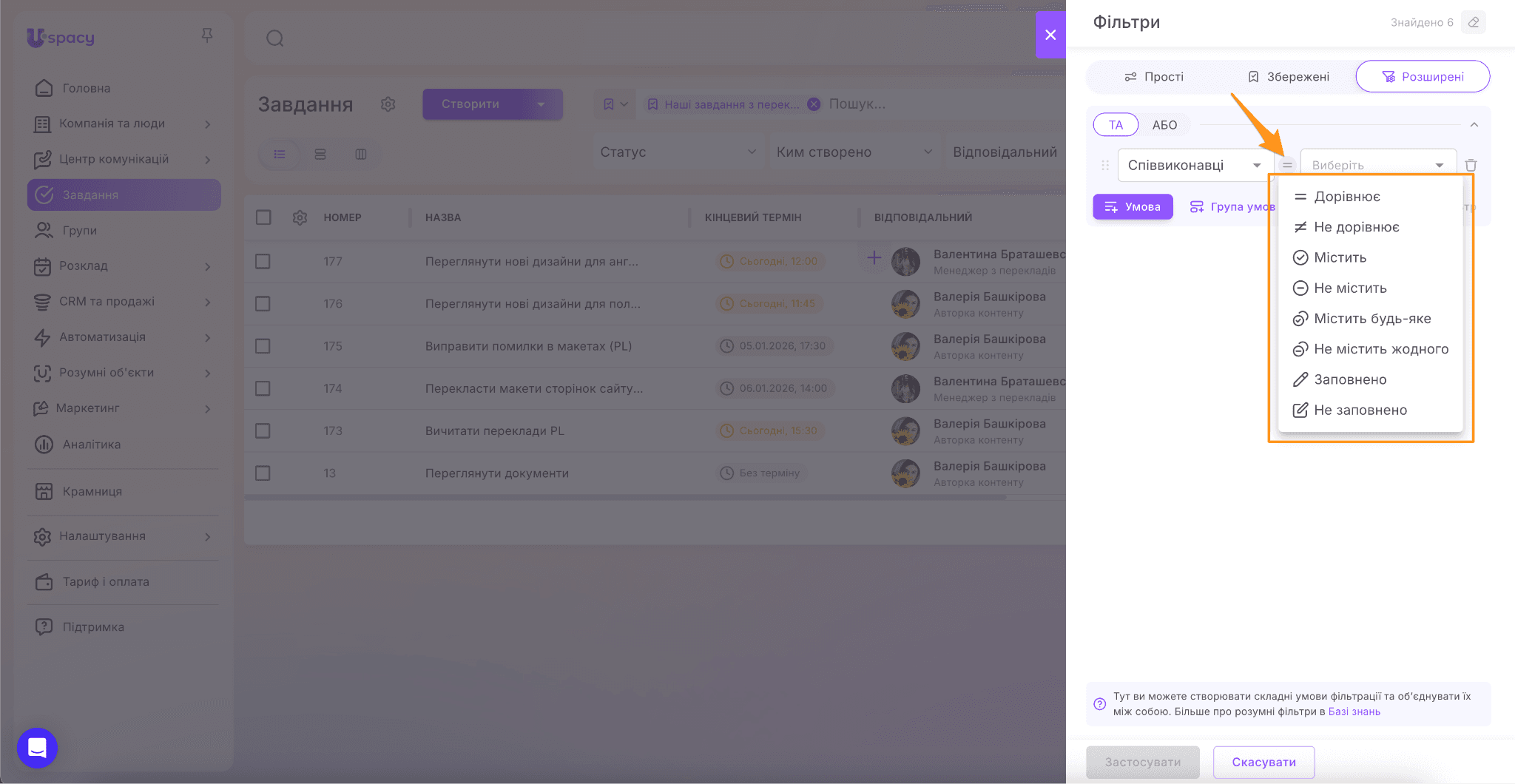
Task: Open the search magnifier icon
Action: tap(275, 38)
